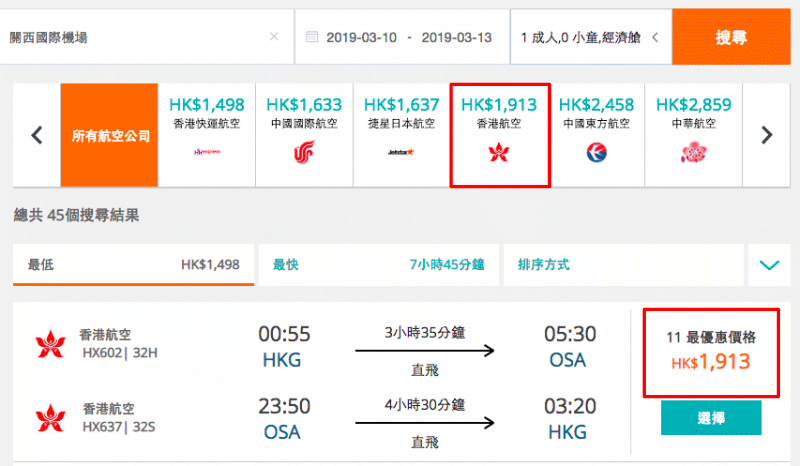Pick the Hong Kong Airlines HK$1,913 card
Image resolution: width=800 pixels, height=466 pixels.
coord(499,135)
